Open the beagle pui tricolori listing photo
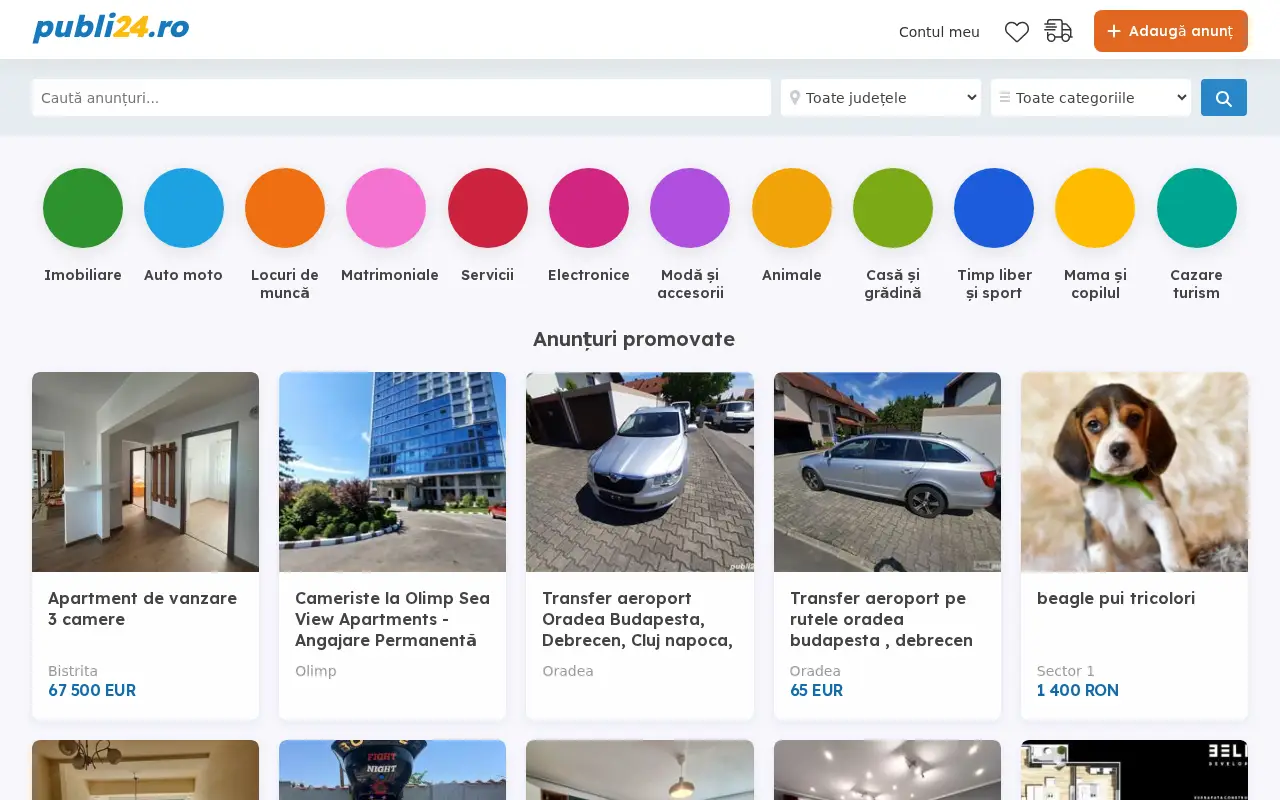The height and width of the screenshot is (800, 1280). tap(1134, 472)
